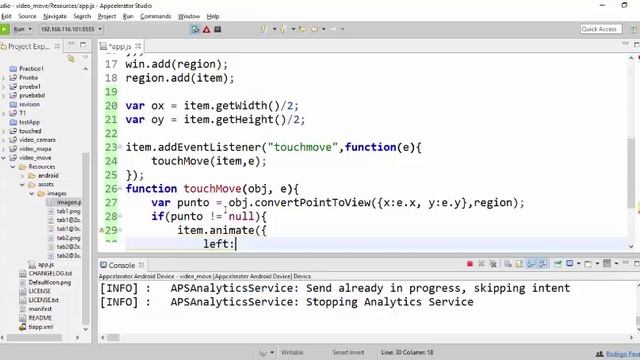Open the Edit menu
Screen dimensions: 640x360
point(7,16)
